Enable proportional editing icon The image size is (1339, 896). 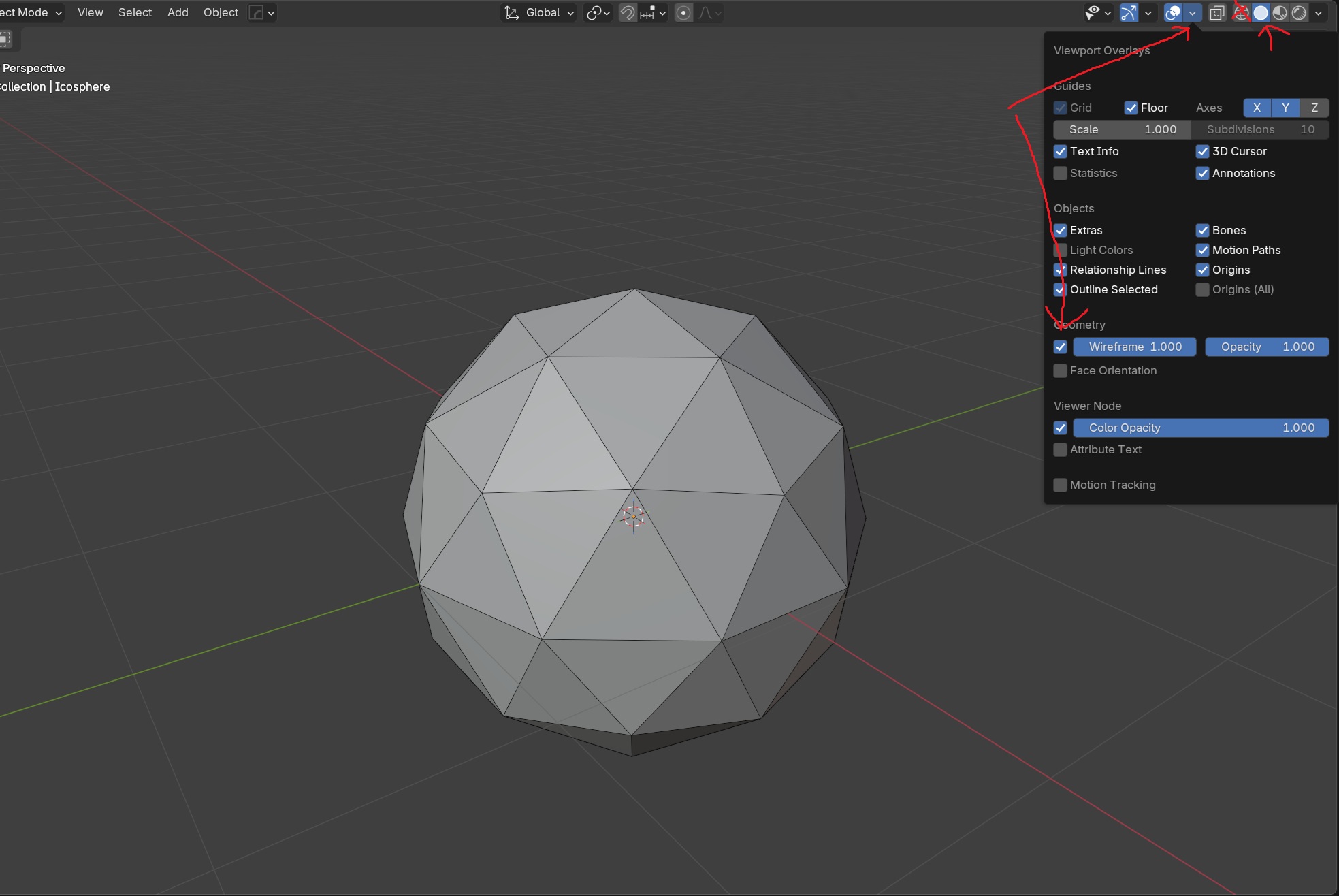(683, 13)
